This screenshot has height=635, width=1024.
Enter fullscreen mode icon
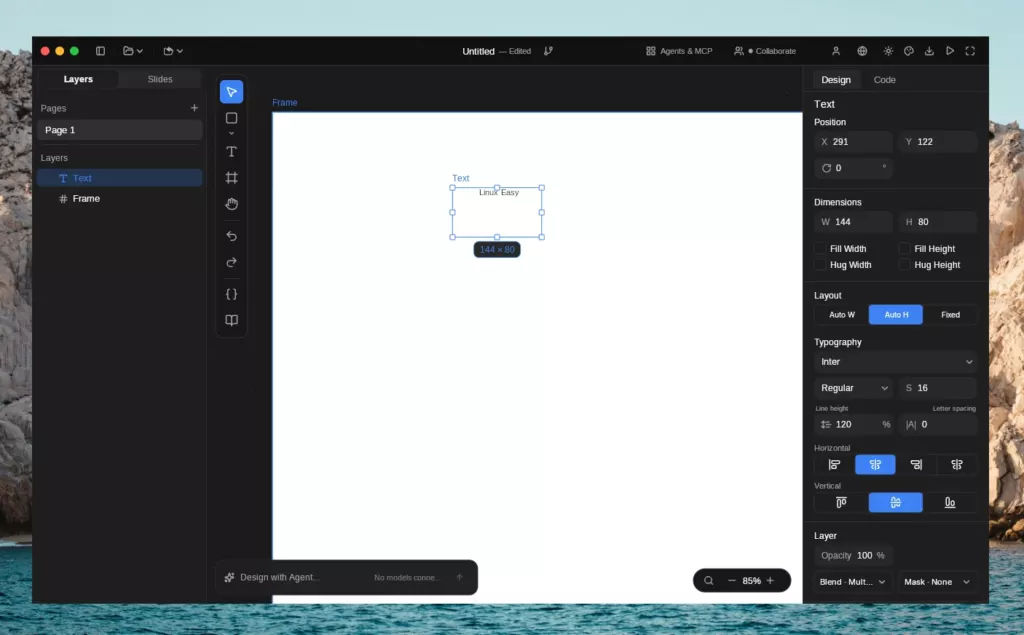coord(970,51)
